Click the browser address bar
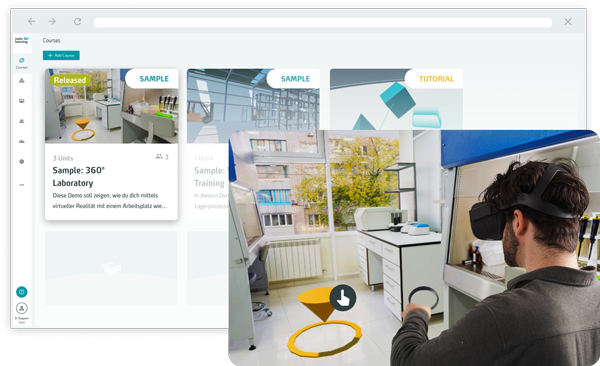The image size is (600, 366). click(x=323, y=22)
